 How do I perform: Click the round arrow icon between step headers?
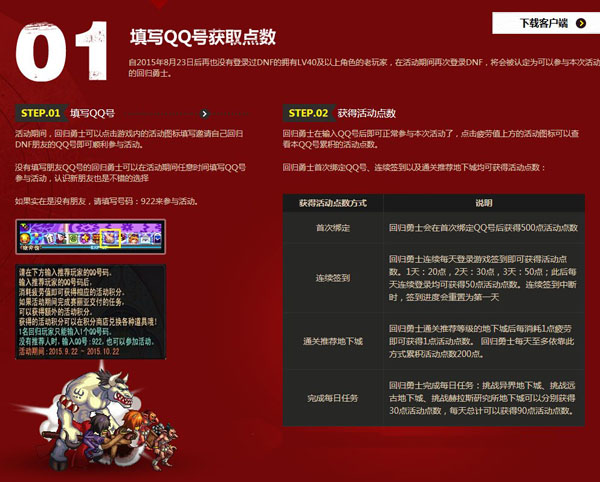click(205, 114)
